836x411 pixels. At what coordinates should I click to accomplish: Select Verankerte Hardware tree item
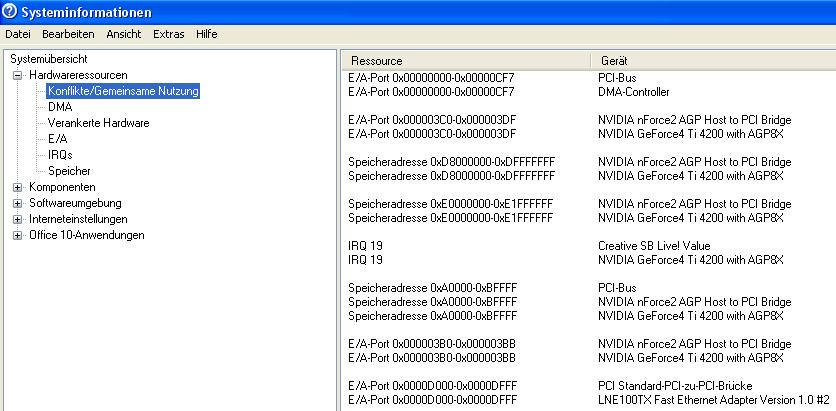click(99, 123)
